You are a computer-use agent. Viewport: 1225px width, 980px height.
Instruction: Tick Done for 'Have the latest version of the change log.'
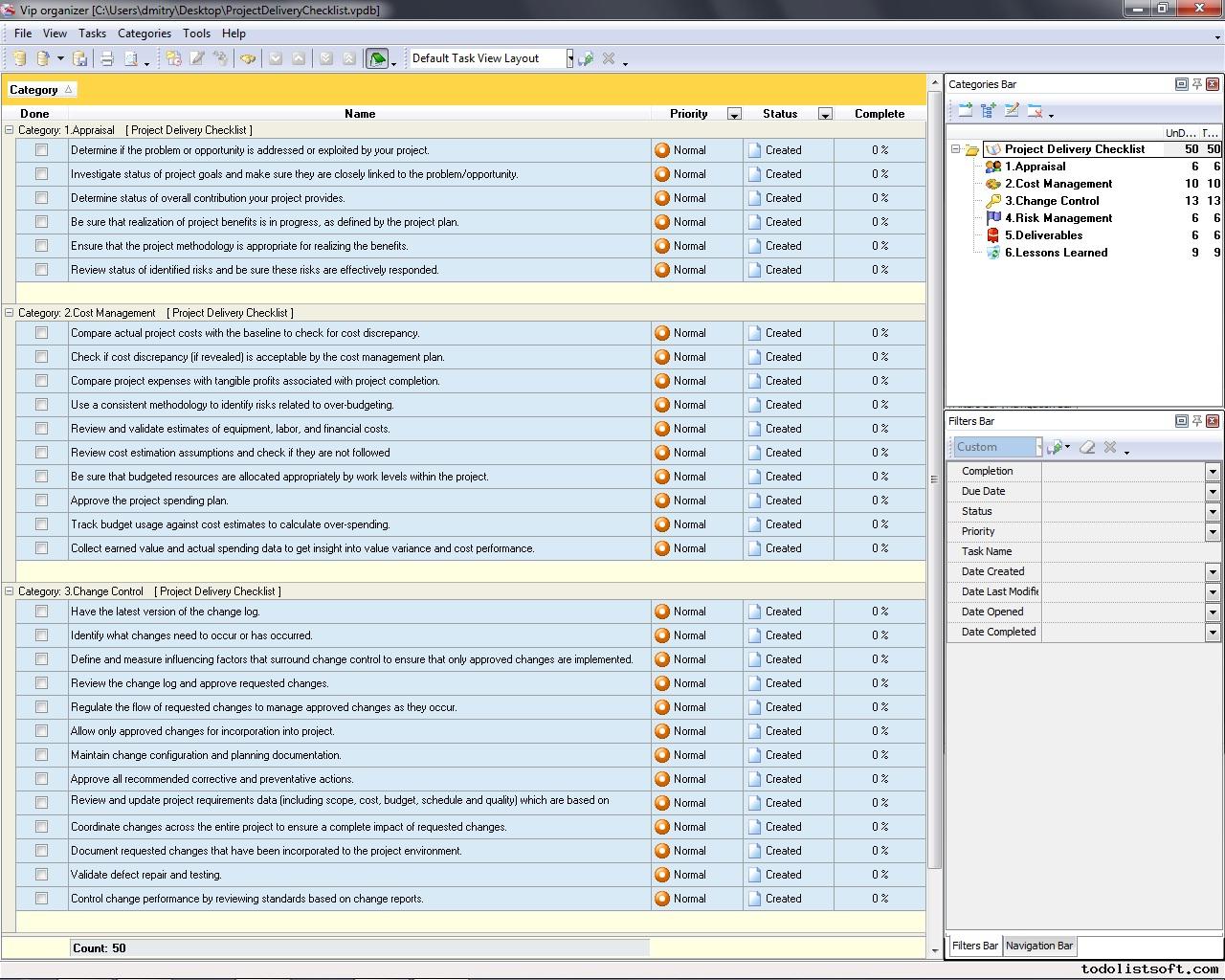tap(41, 612)
